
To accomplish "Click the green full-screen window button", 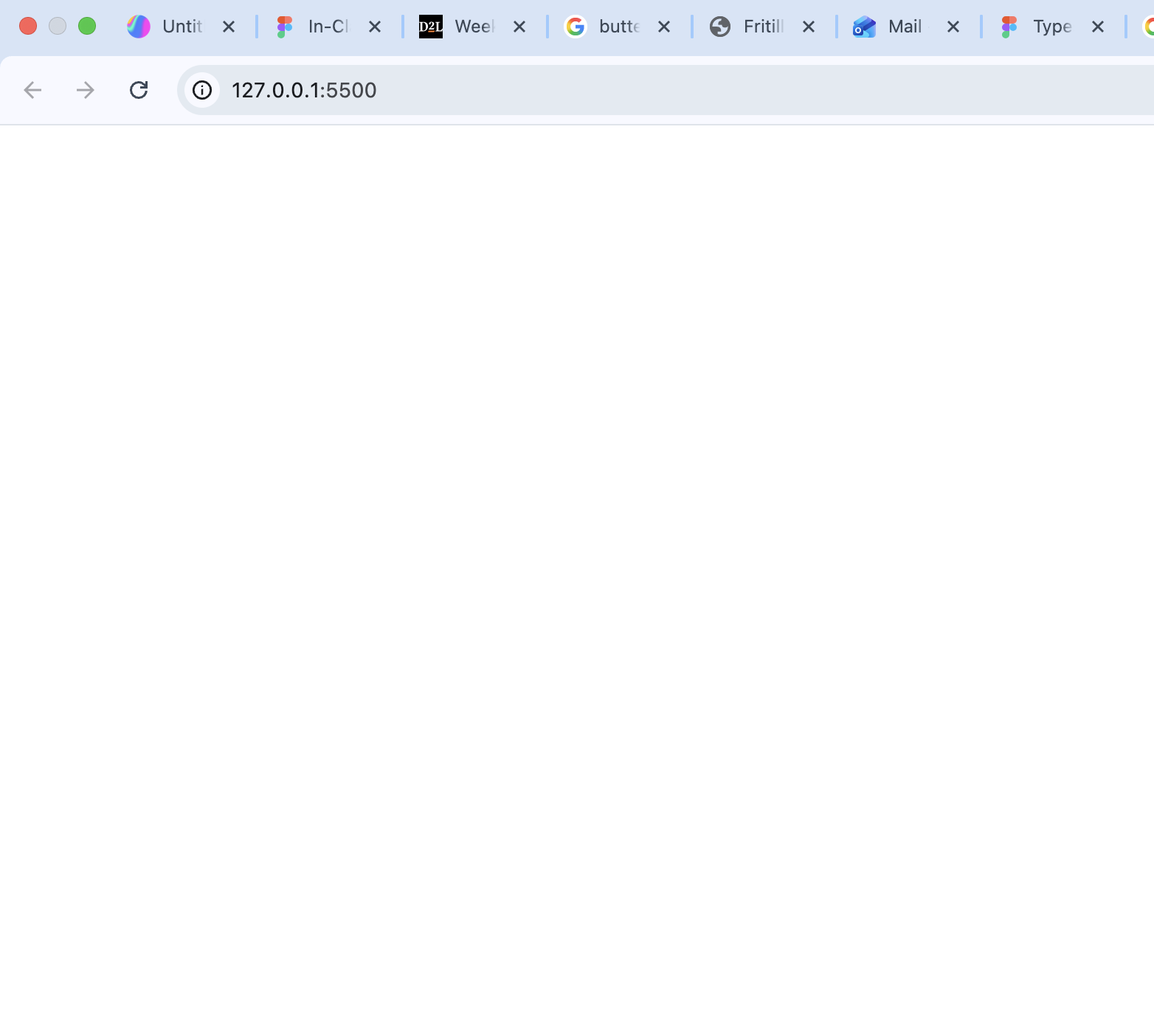I will coord(87,25).
